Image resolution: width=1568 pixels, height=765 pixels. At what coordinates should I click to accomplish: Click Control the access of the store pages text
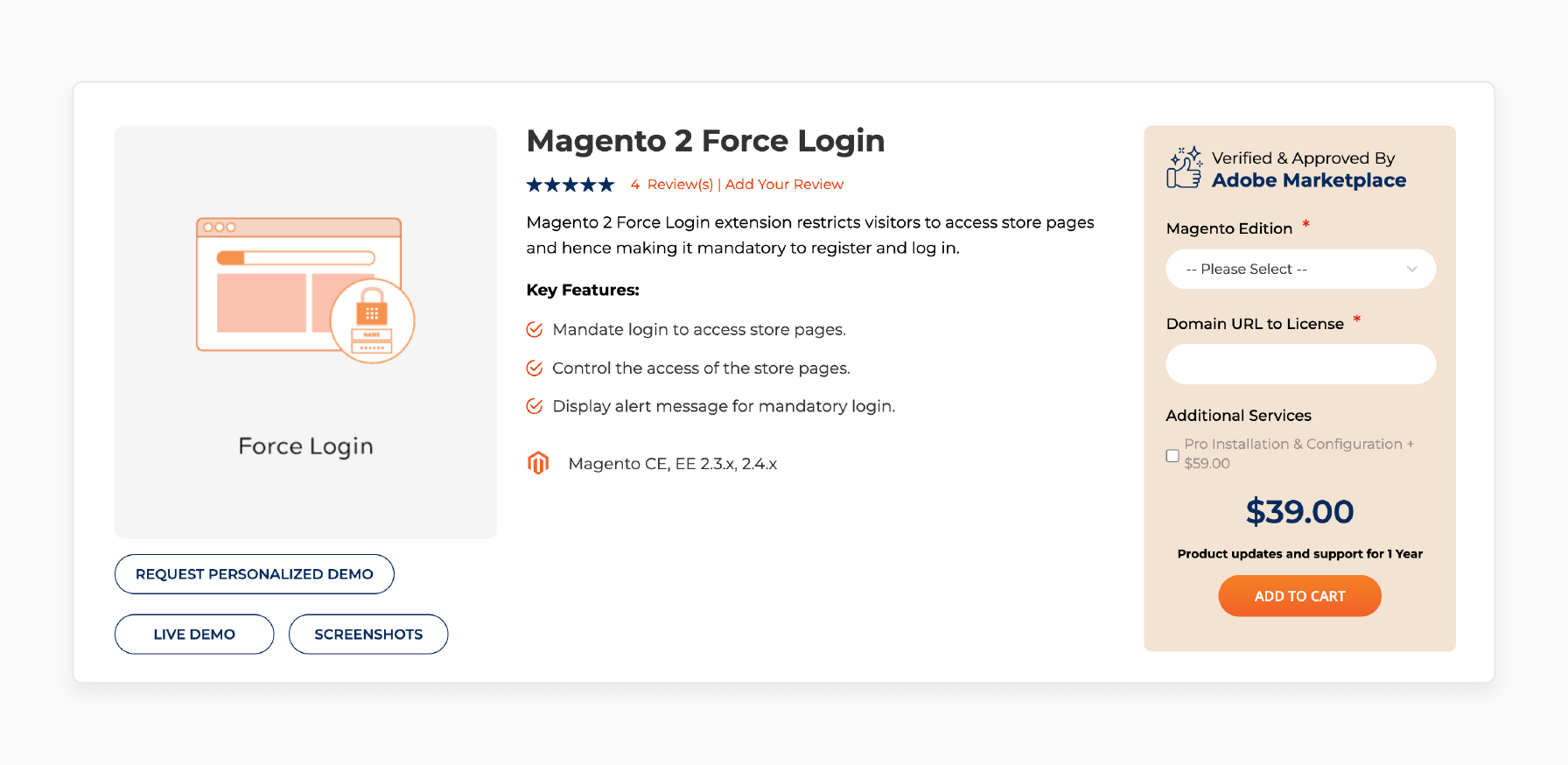tap(701, 368)
